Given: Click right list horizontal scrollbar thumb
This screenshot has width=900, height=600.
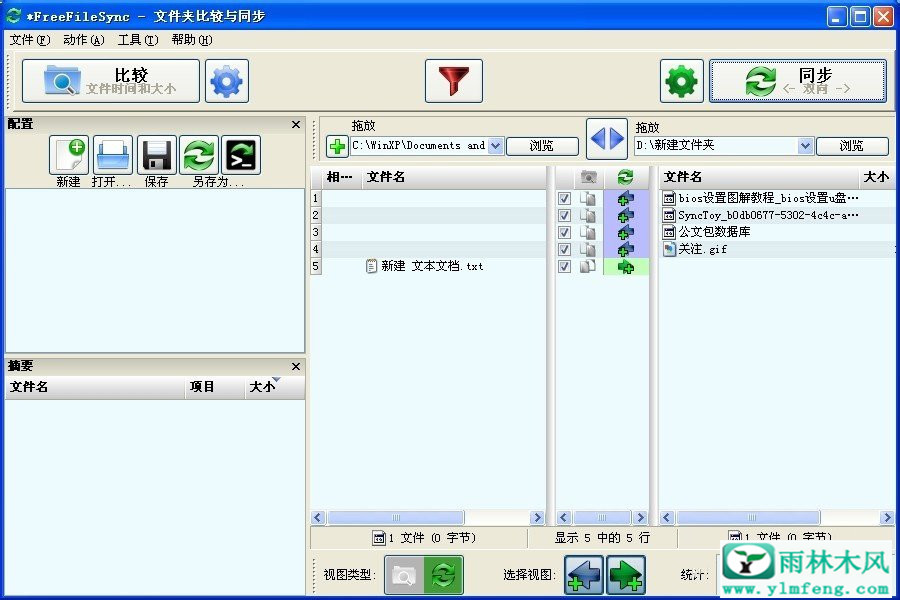Looking at the screenshot, I should point(748,518).
